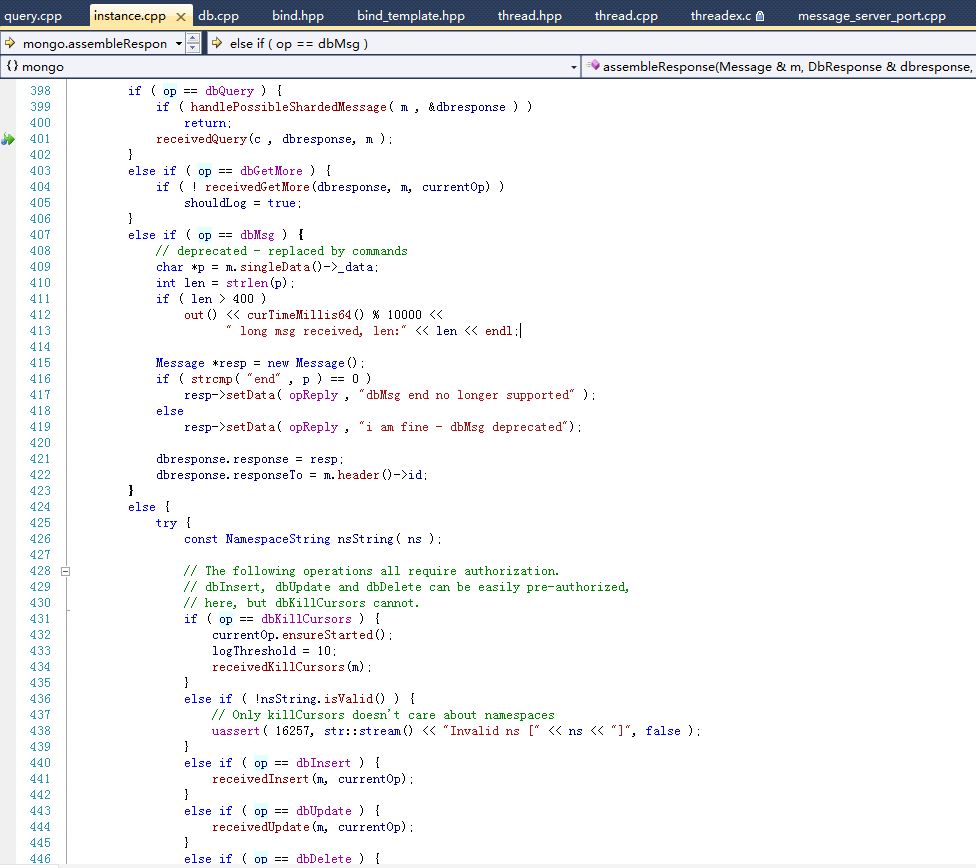Switch to the query.cpp tab

click(x=33, y=16)
